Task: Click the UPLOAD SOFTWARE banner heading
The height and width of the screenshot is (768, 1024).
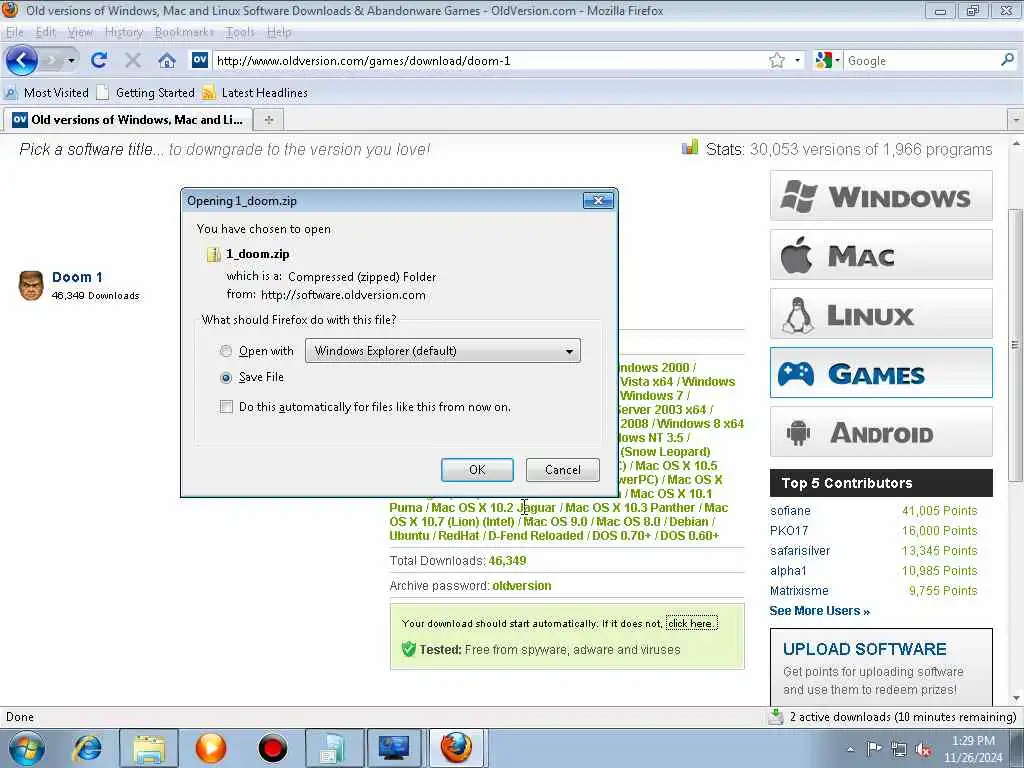Action: pyautogui.click(x=864, y=649)
